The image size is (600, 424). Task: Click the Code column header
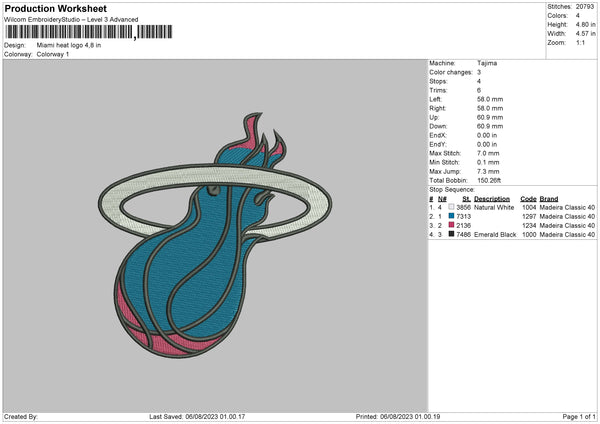(x=528, y=198)
